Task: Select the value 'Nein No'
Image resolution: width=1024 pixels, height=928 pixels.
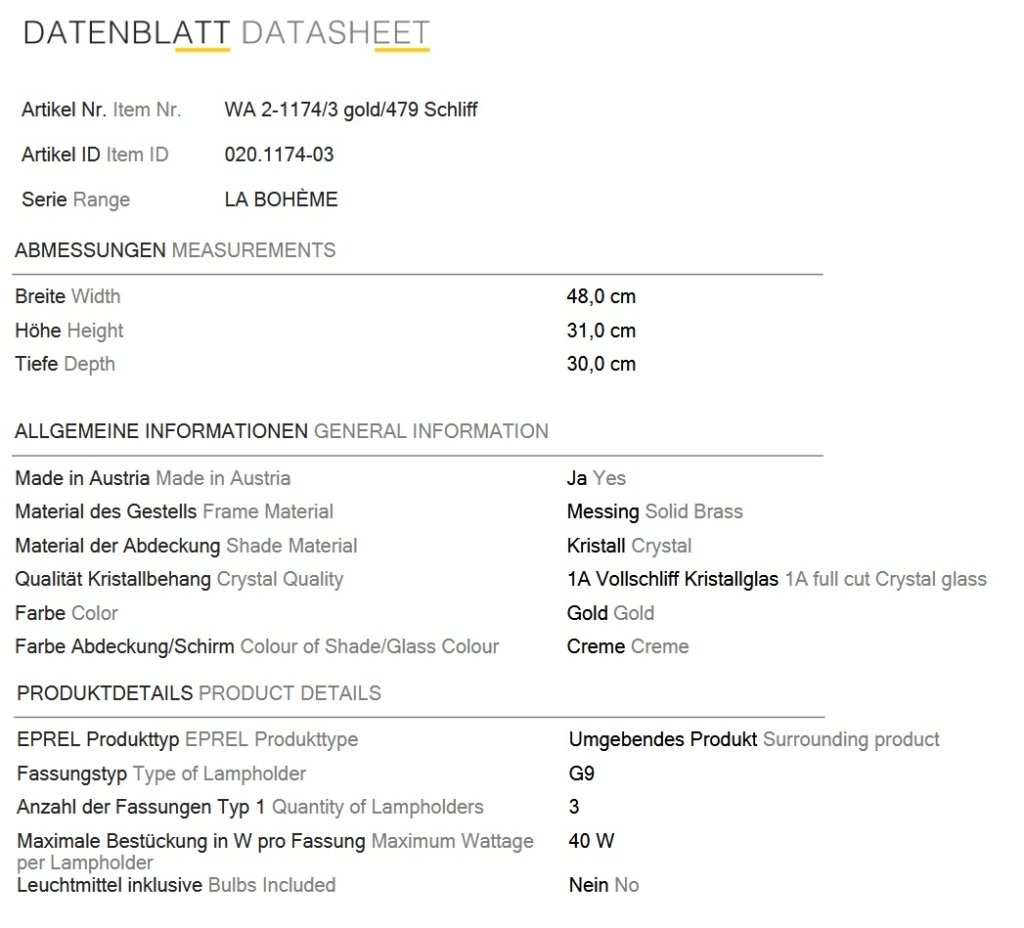Action: [x=603, y=885]
